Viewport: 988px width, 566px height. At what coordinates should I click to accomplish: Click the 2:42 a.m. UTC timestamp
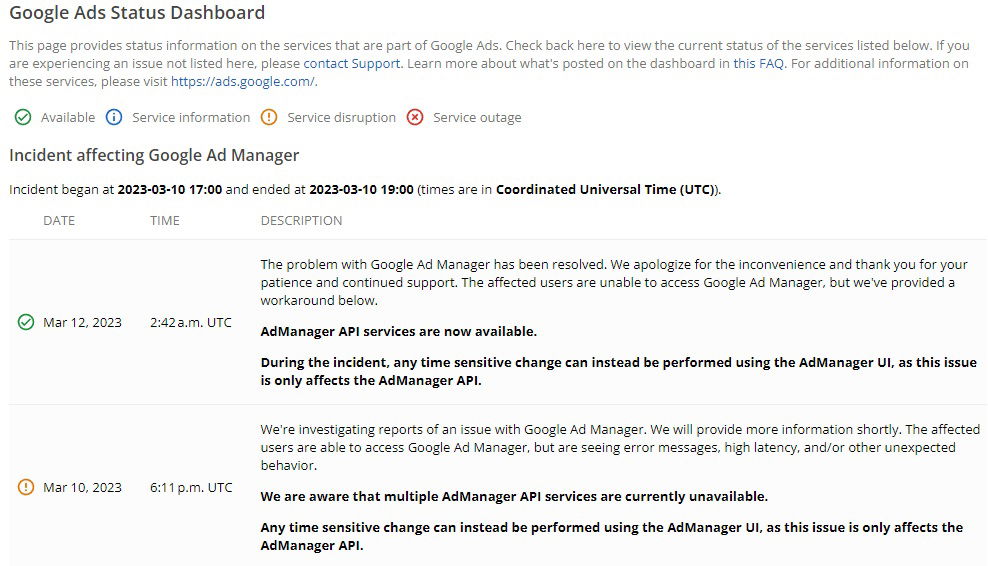(191, 322)
